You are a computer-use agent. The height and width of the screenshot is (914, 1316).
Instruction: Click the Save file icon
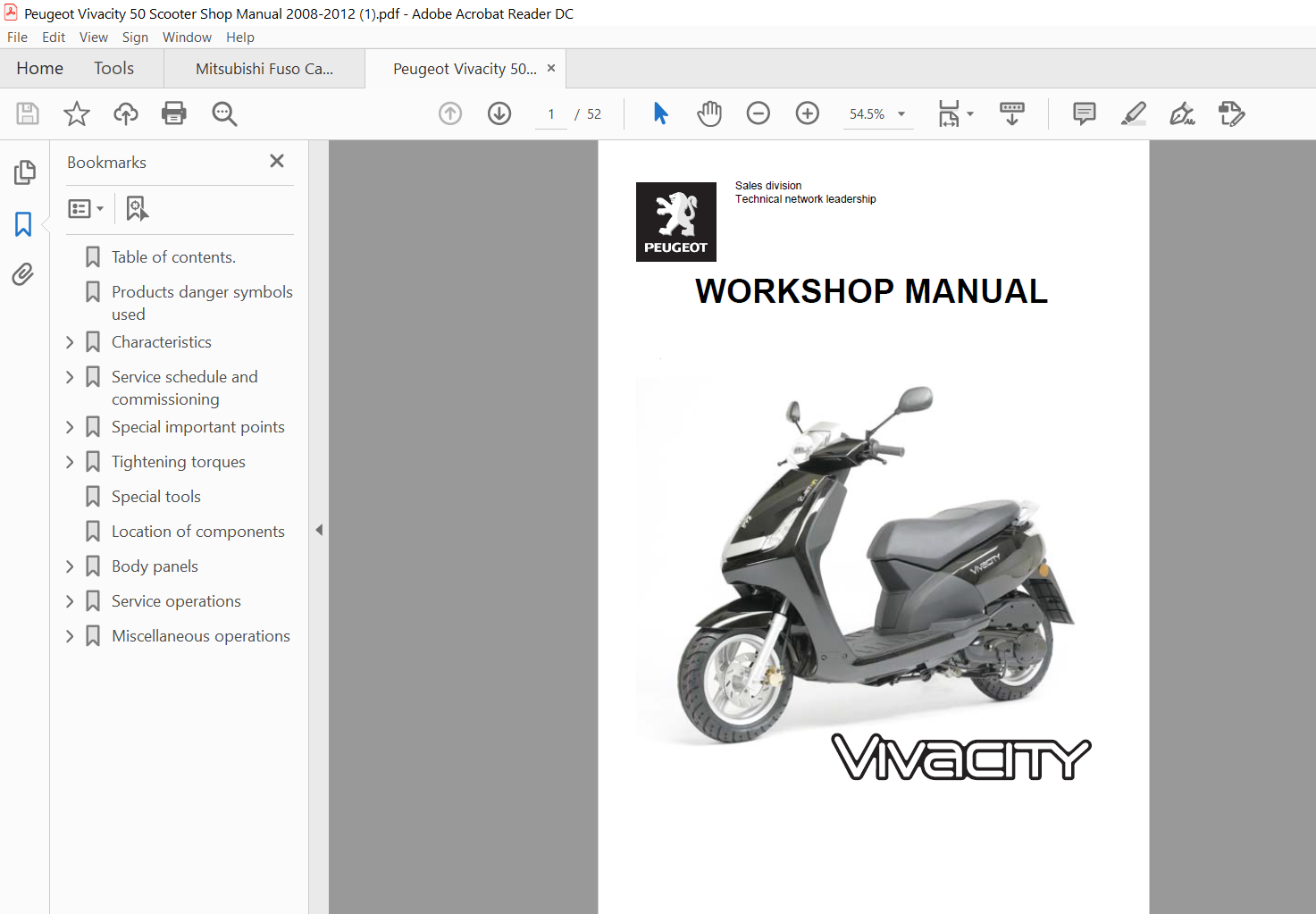coord(28,113)
